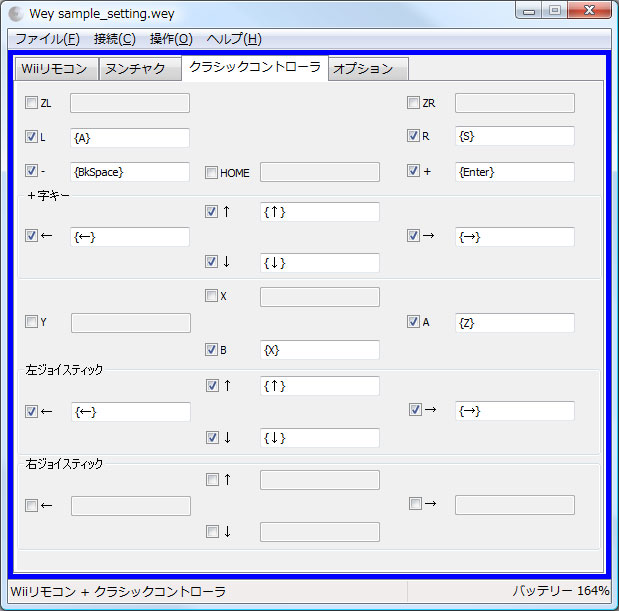Switch to the ヌンチャク tab
619x611 pixels.
[140, 69]
